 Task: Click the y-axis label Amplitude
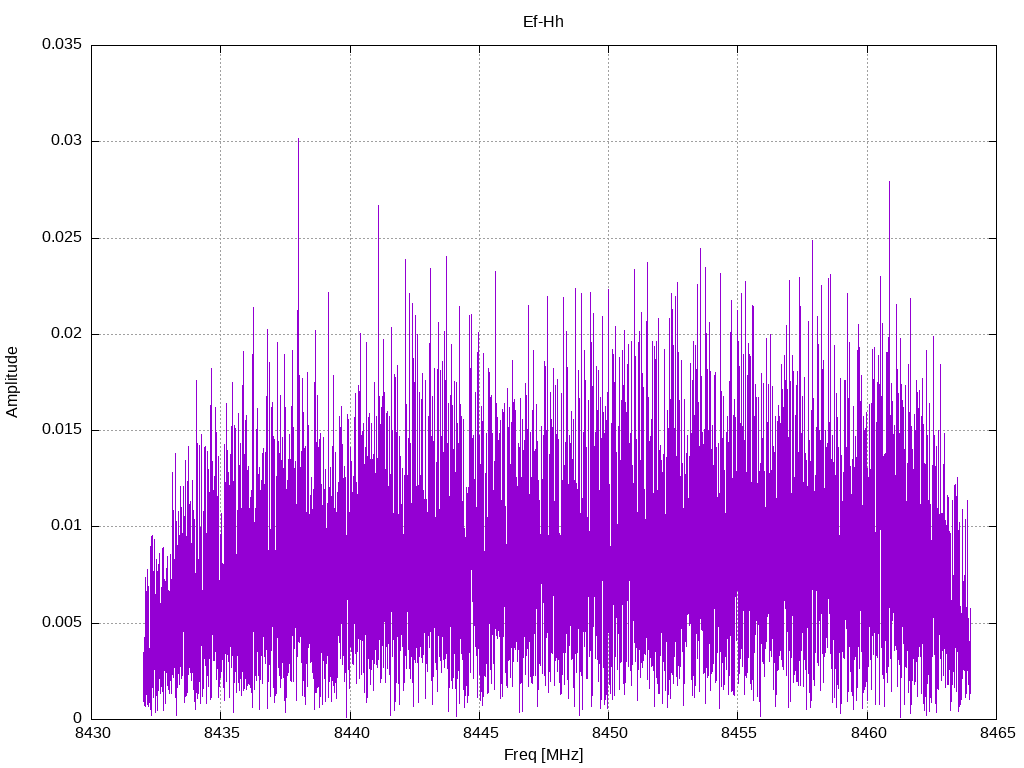tap(12, 382)
